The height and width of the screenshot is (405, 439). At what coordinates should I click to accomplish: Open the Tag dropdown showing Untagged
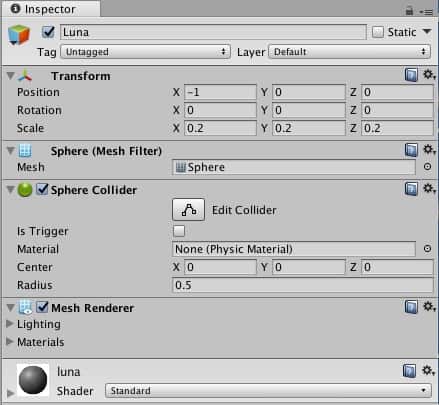(145, 52)
